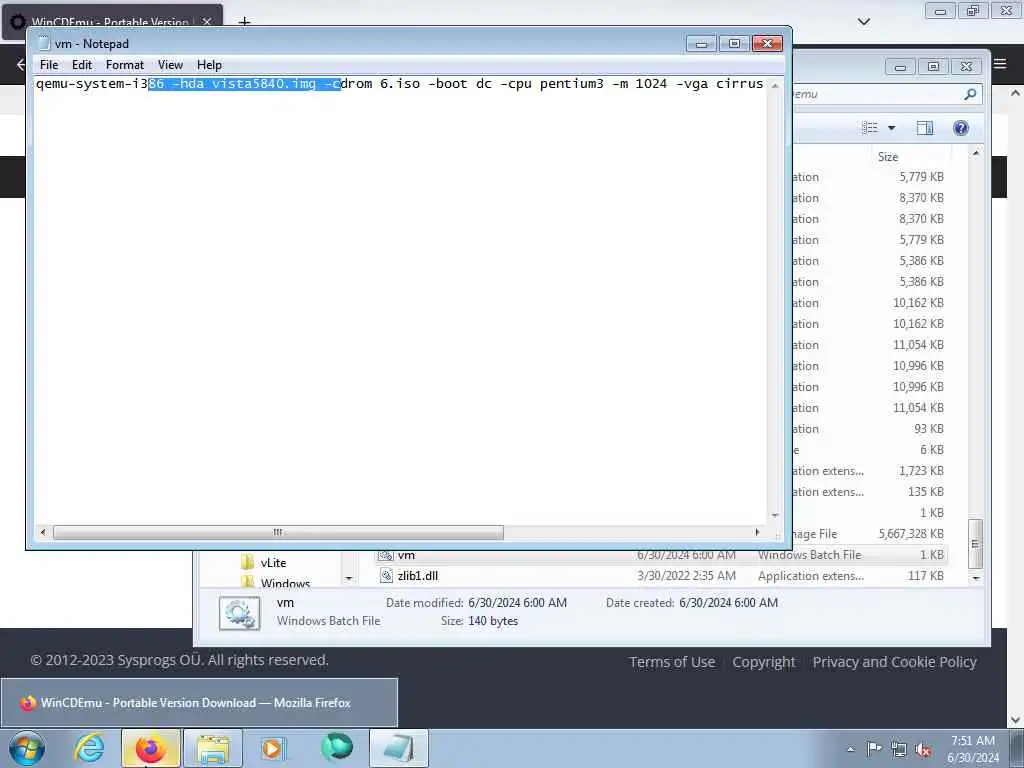Open view options dropdown arrow in Explorer
The height and width of the screenshot is (768, 1024).
(891, 128)
